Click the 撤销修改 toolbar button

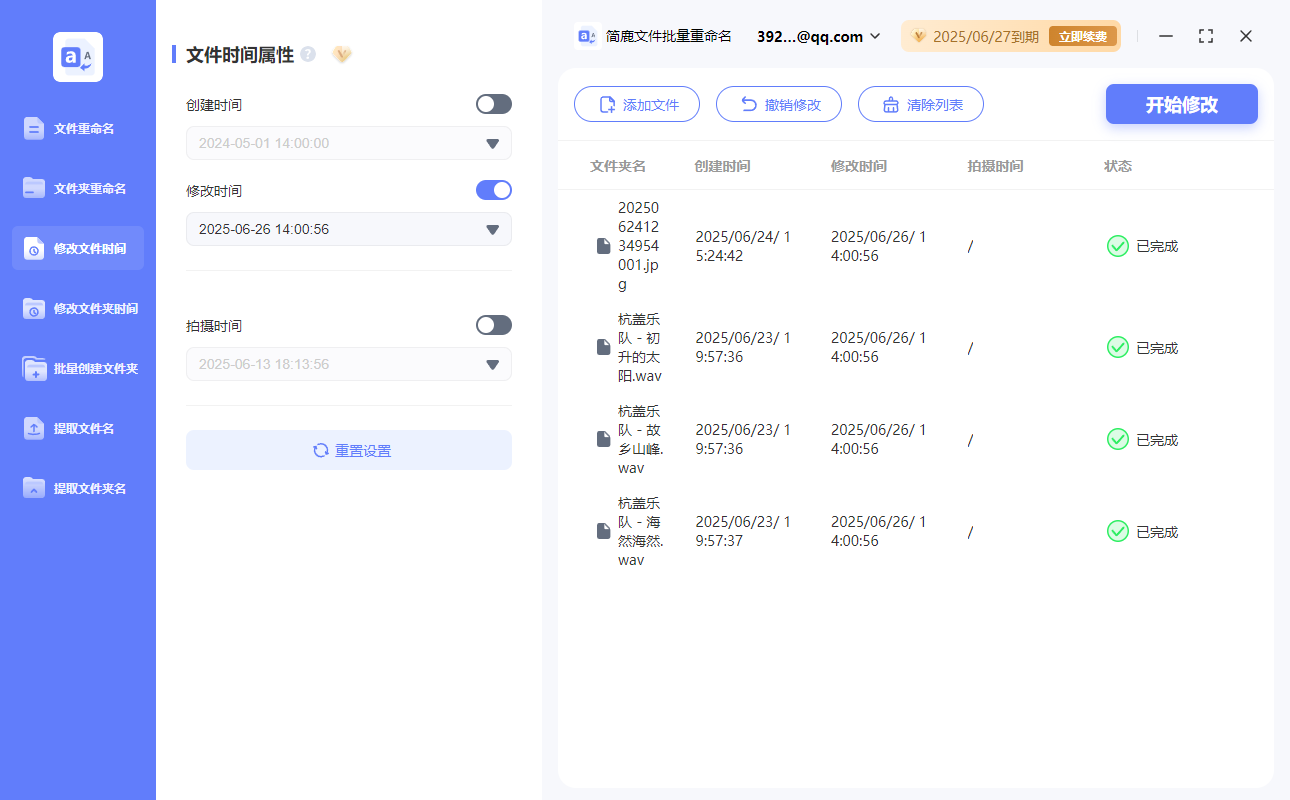pos(779,103)
